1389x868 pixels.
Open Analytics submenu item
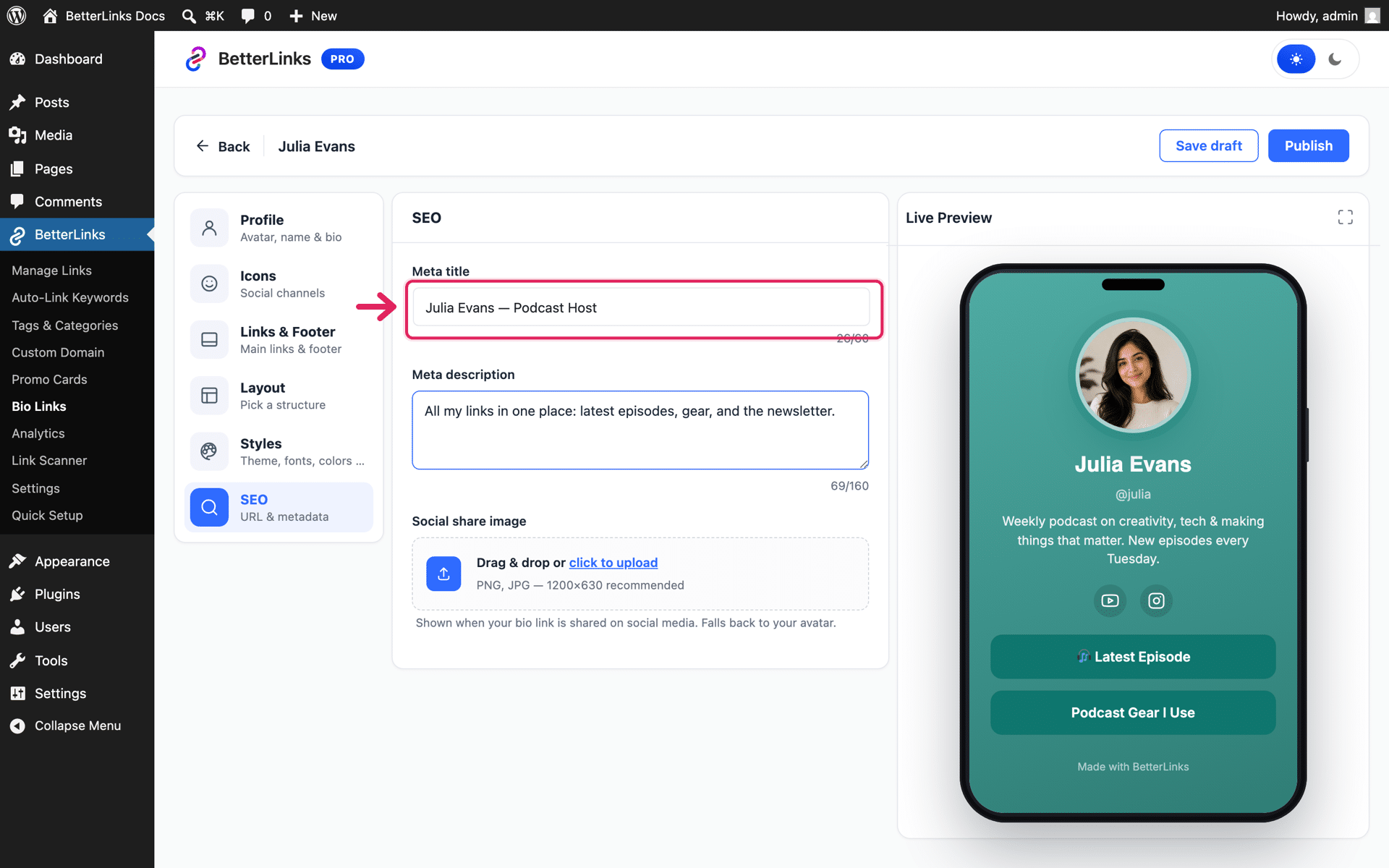pos(38,433)
